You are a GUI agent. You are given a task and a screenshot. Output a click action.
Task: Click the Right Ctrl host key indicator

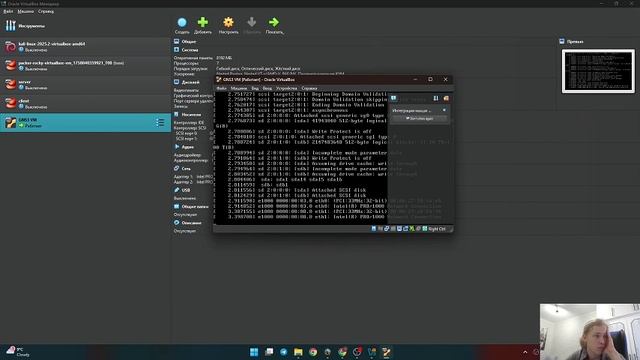coord(437,229)
